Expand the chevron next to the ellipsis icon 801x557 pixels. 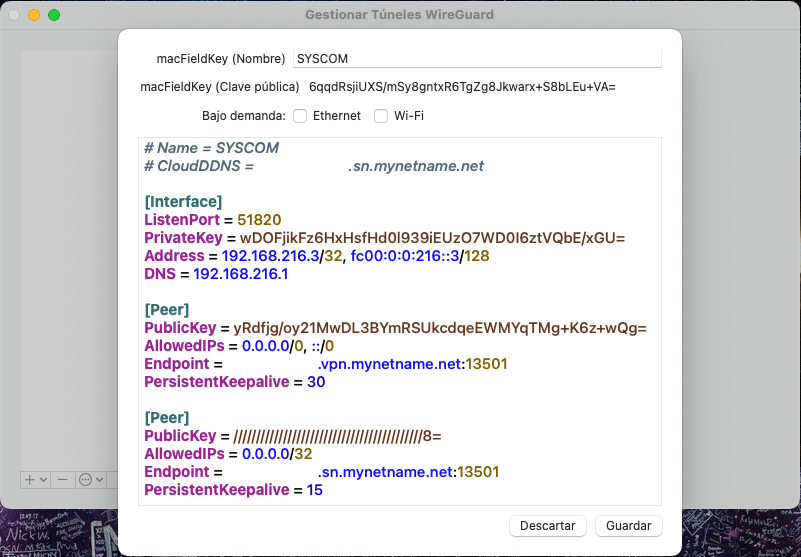pyautogui.click(x=99, y=480)
